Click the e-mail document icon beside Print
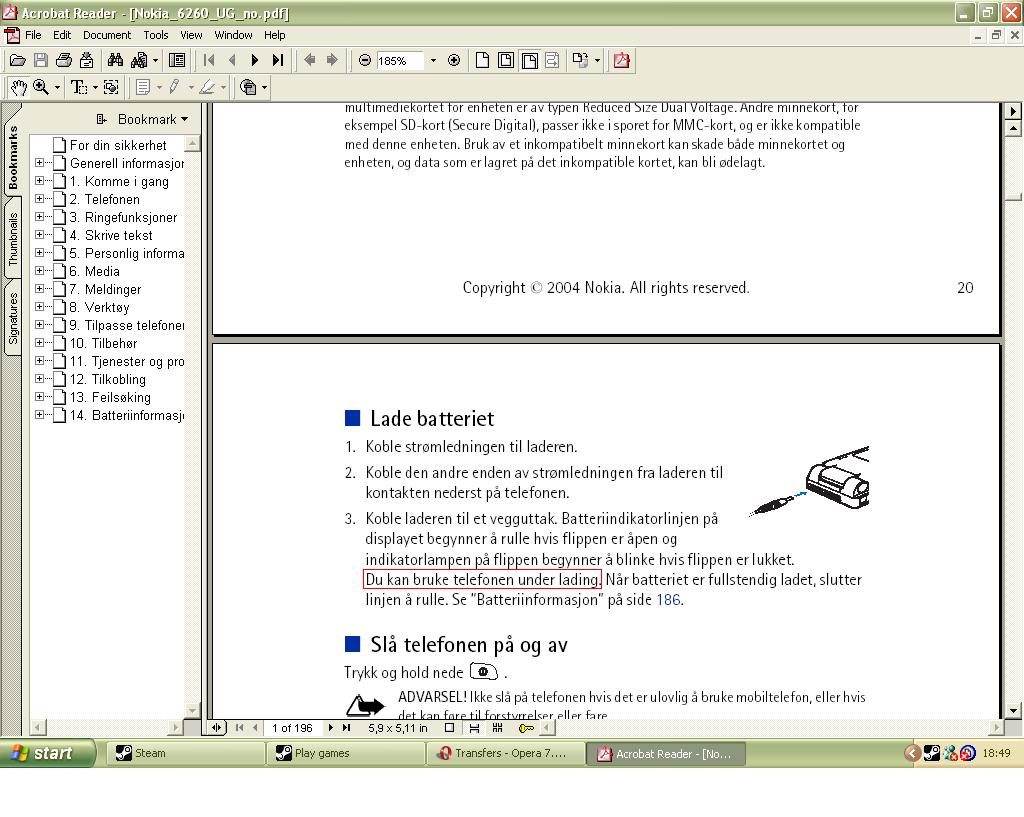The width and height of the screenshot is (1024, 817). tap(86, 61)
